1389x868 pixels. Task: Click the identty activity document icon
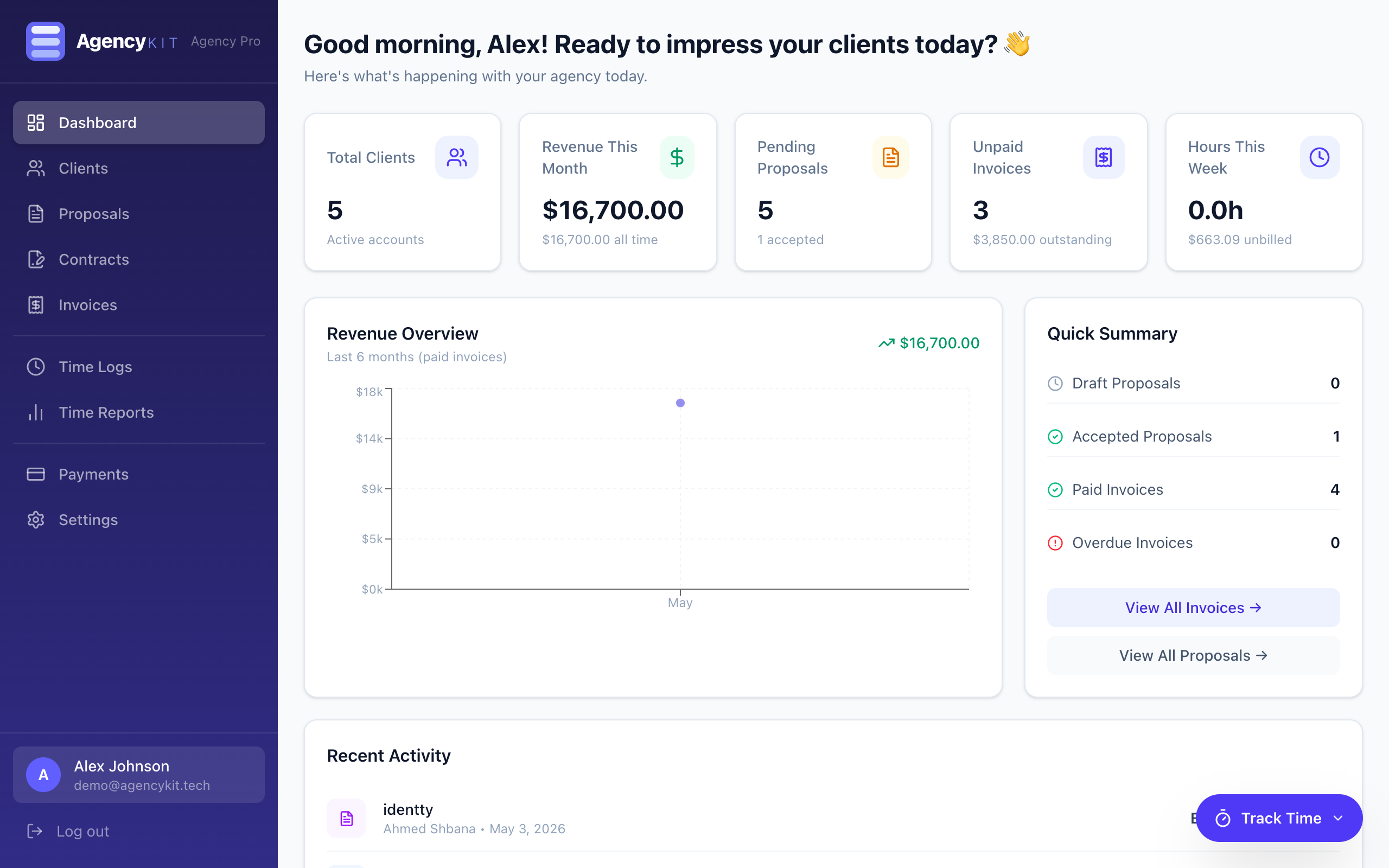click(x=346, y=818)
